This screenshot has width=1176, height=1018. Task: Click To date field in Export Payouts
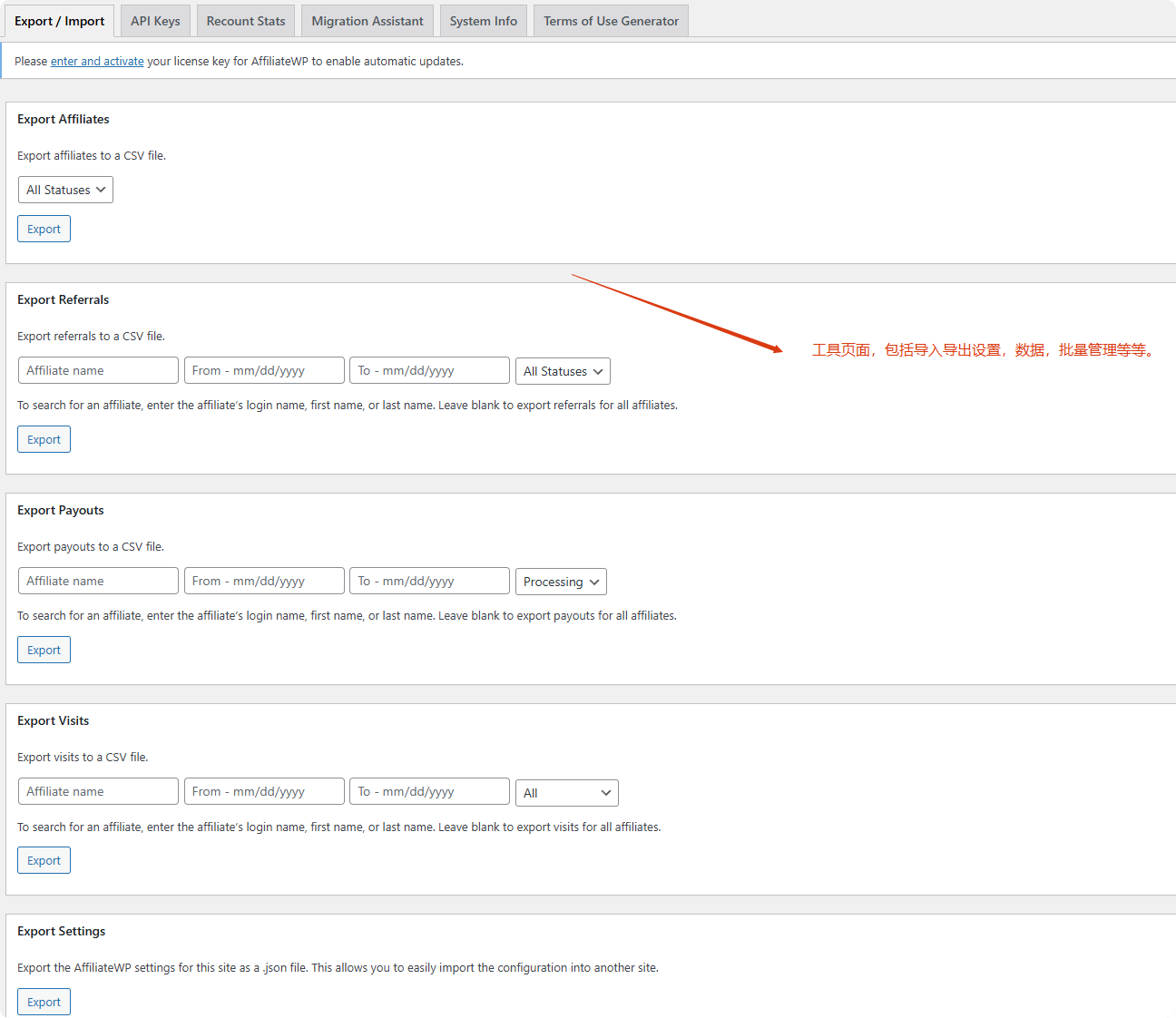click(429, 581)
